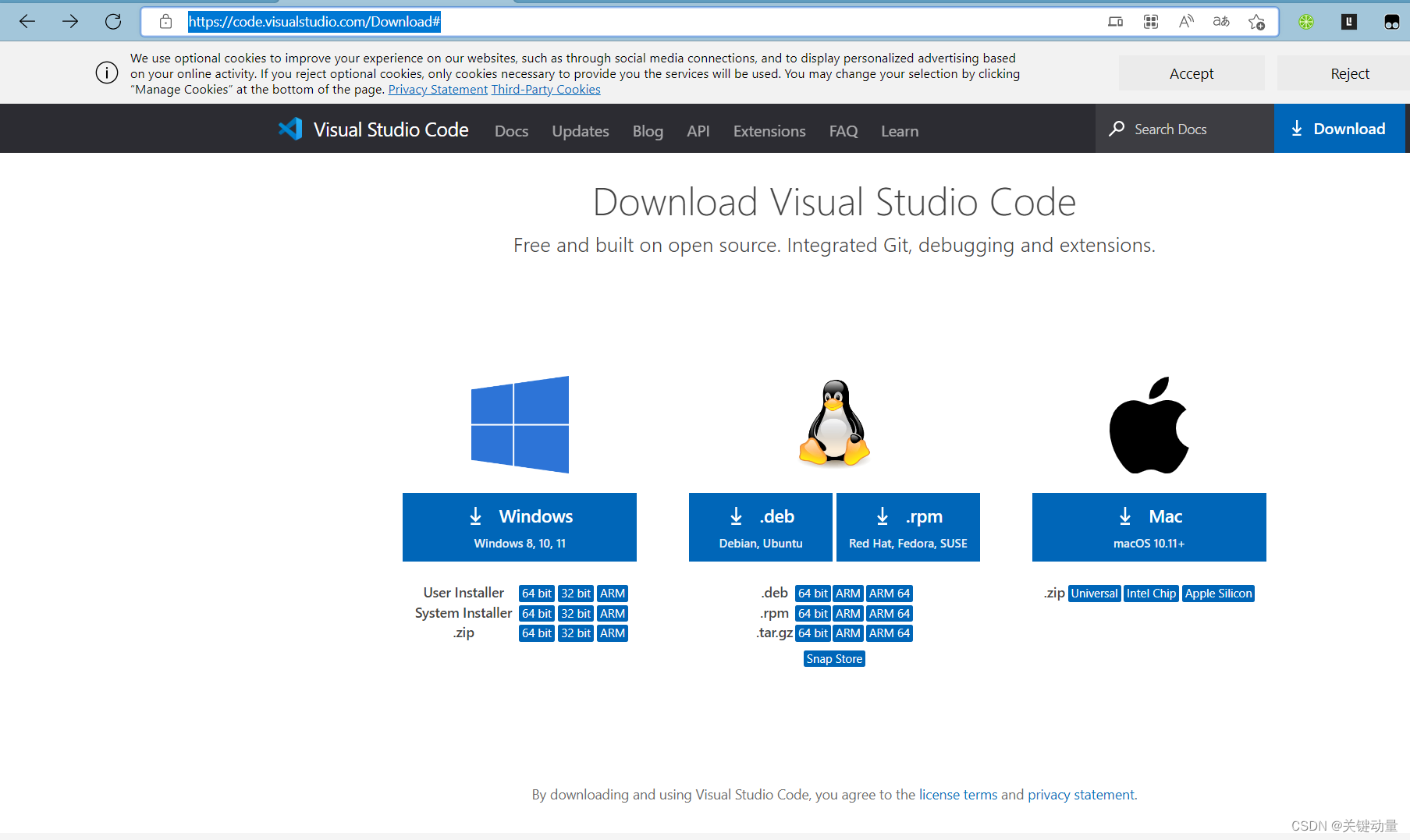Select System Installer 32 bit
Image resolution: width=1410 pixels, height=840 pixels.
point(576,614)
